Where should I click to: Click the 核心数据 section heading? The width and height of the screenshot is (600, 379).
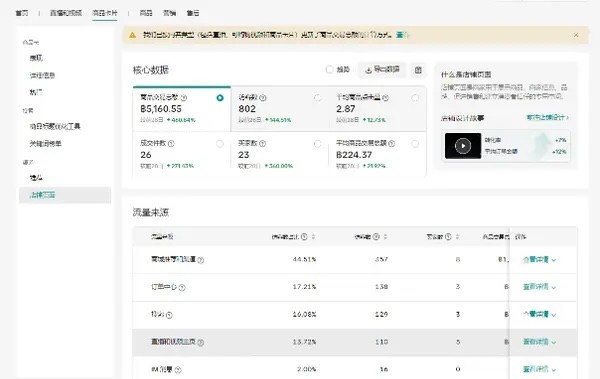click(x=151, y=70)
